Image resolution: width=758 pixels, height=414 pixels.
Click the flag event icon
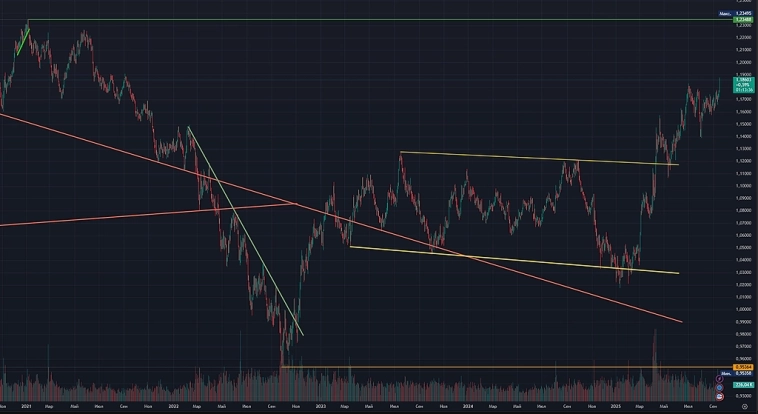[x=719, y=397]
